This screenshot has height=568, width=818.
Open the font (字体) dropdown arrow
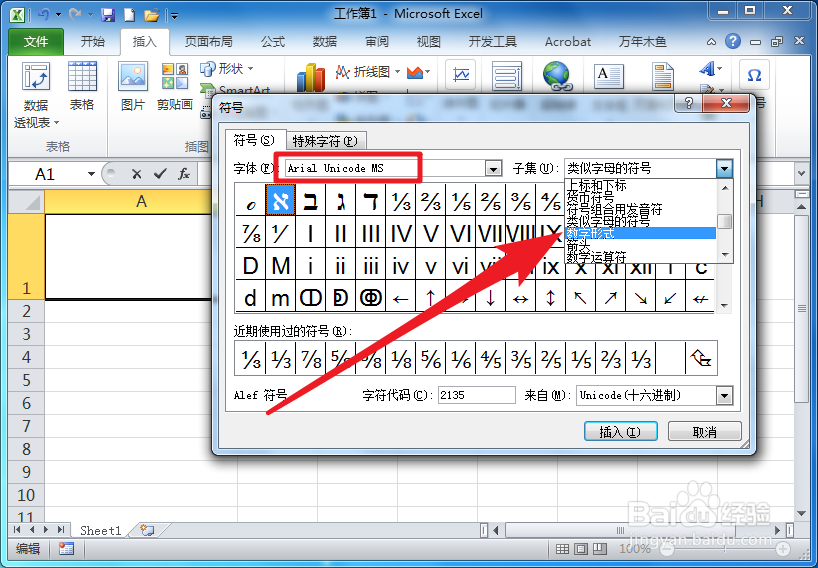tap(493, 168)
